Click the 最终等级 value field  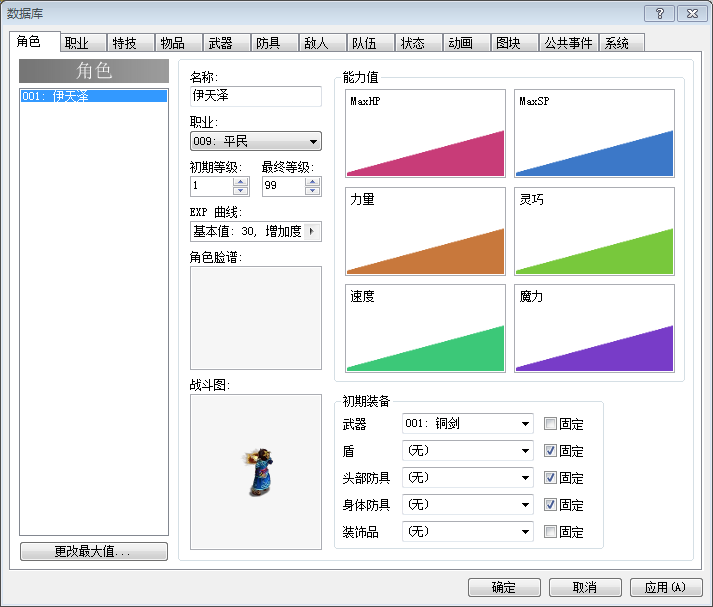tap(284, 186)
